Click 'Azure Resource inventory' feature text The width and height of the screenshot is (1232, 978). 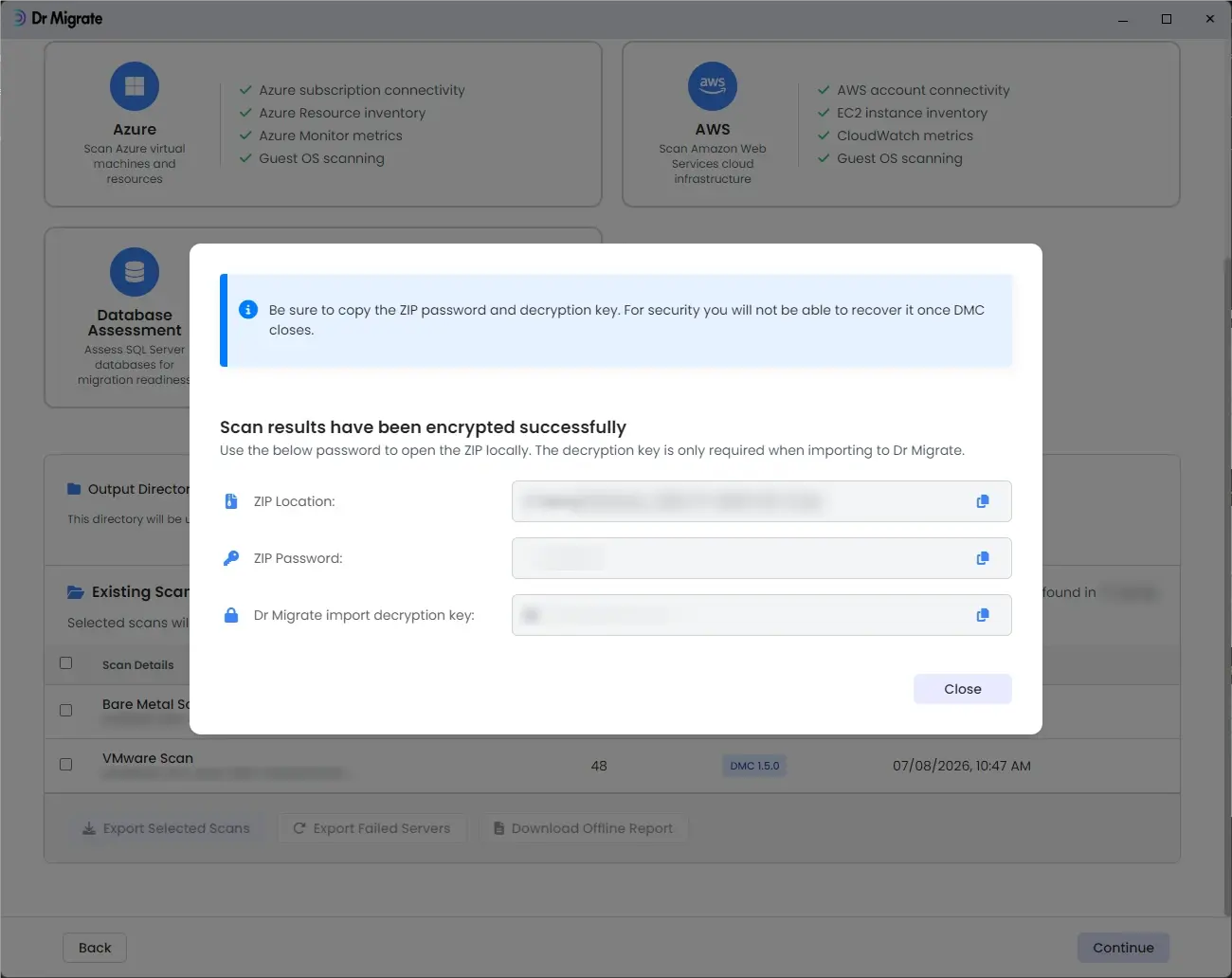pos(342,113)
